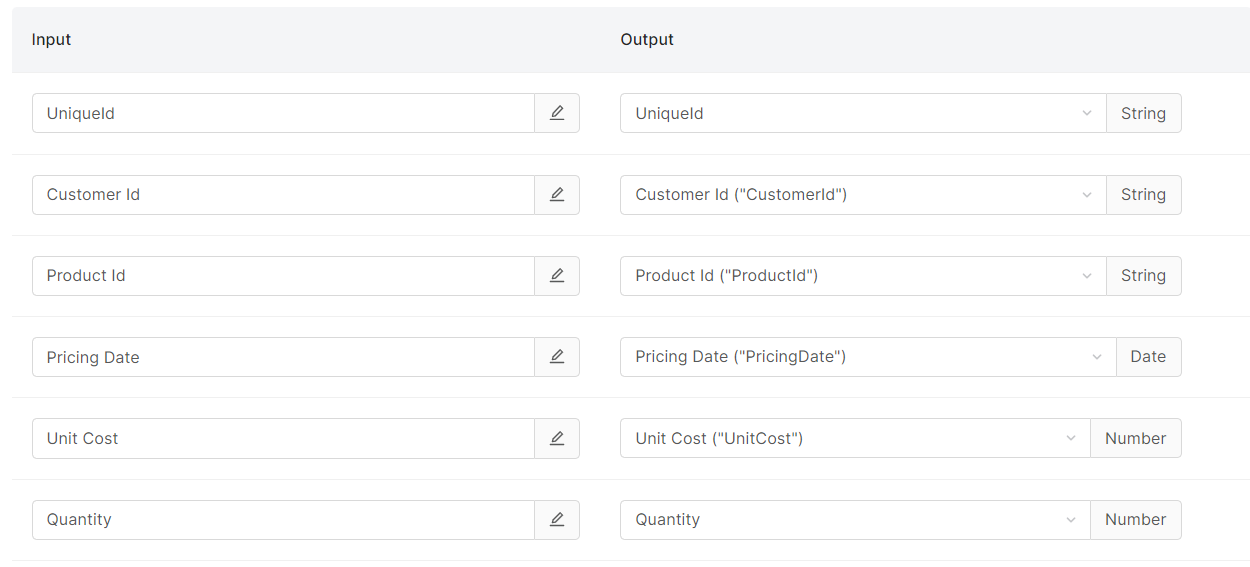Image resolution: width=1250 pixels, height=567 pixels.
Task: Click the edit pencil icon for Customer Id
Action: click(557, 195)
